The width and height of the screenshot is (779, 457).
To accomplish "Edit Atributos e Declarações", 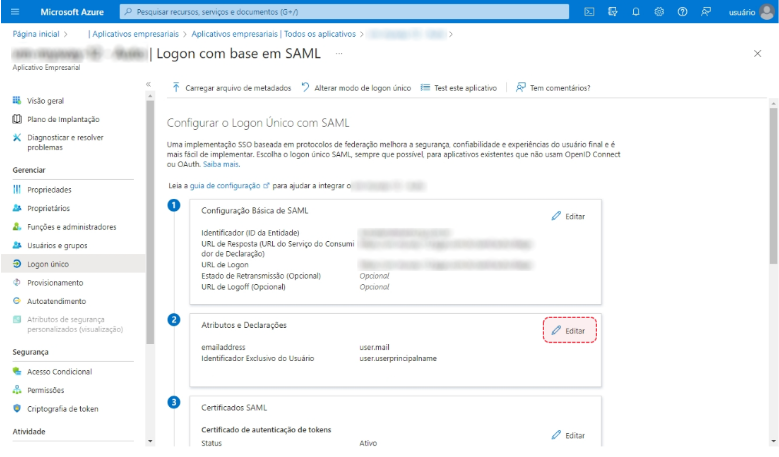I will coord(569,330).
